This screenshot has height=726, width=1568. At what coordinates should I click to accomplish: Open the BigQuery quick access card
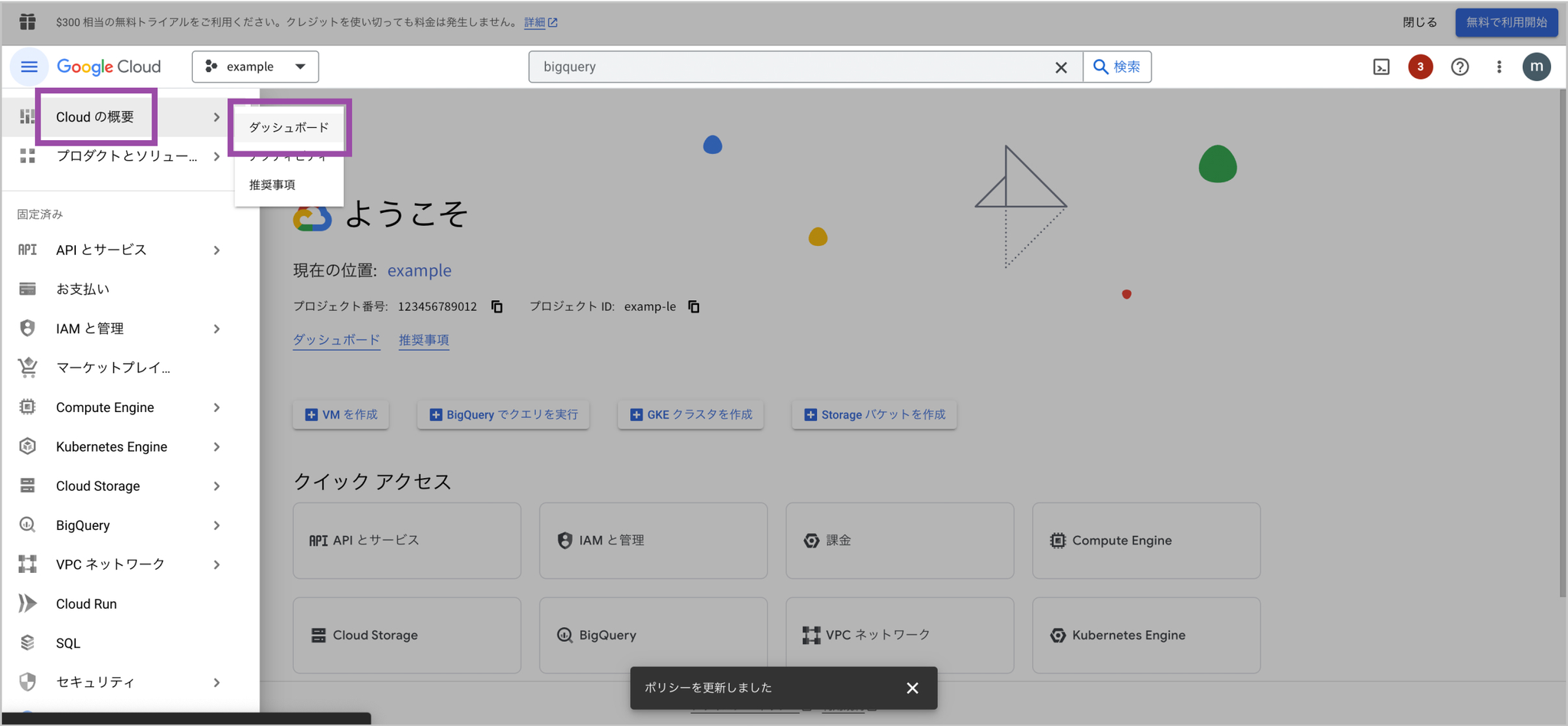(653, 636)
